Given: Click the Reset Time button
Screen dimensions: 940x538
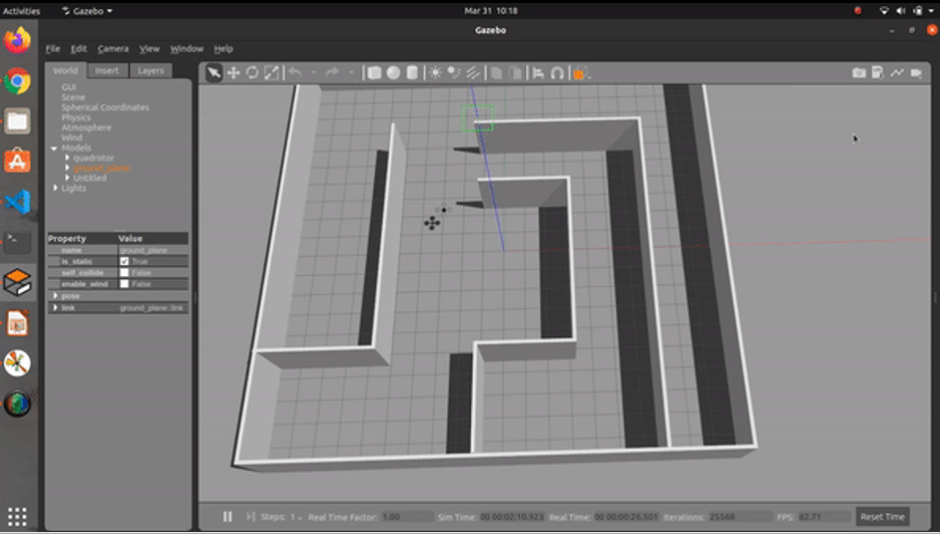Looking at the screenshot, I should coord(882,516).
